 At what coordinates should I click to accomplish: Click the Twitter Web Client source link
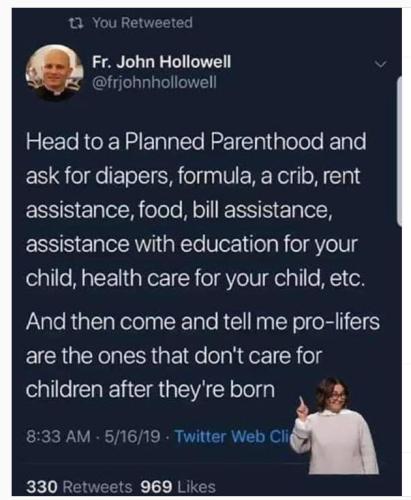point(232,436)
